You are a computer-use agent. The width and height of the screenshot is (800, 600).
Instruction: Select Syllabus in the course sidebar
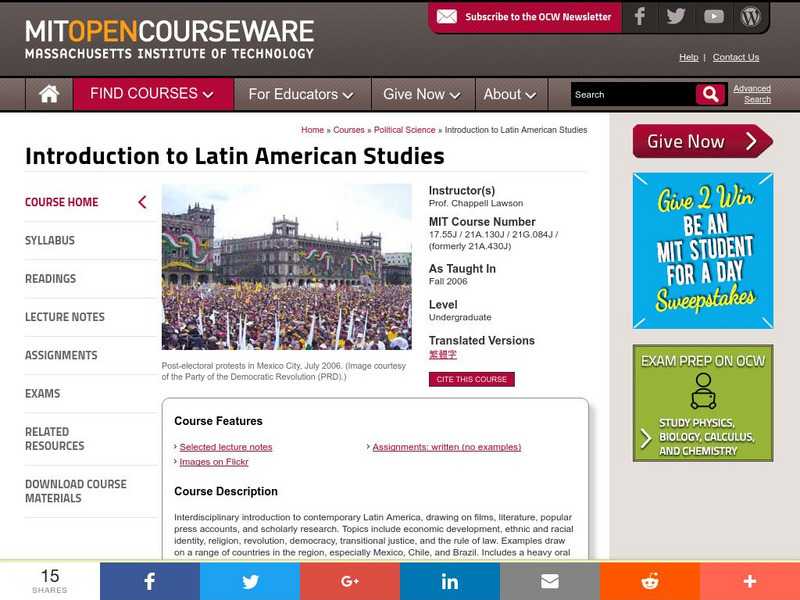[50, 240]
